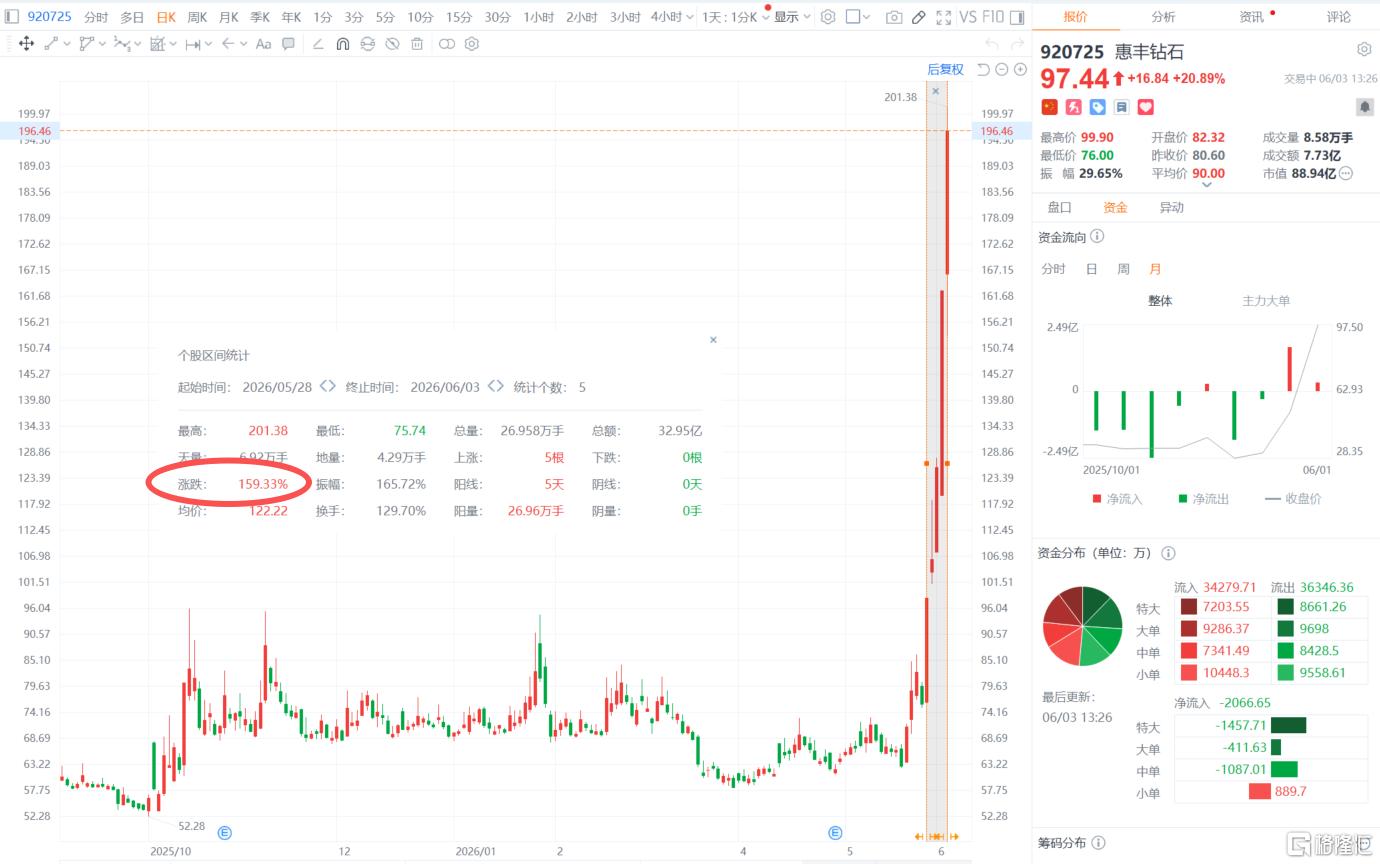Click the VS compare button
The height and width of the screenshot is (864, 1380).
[967, 17]
